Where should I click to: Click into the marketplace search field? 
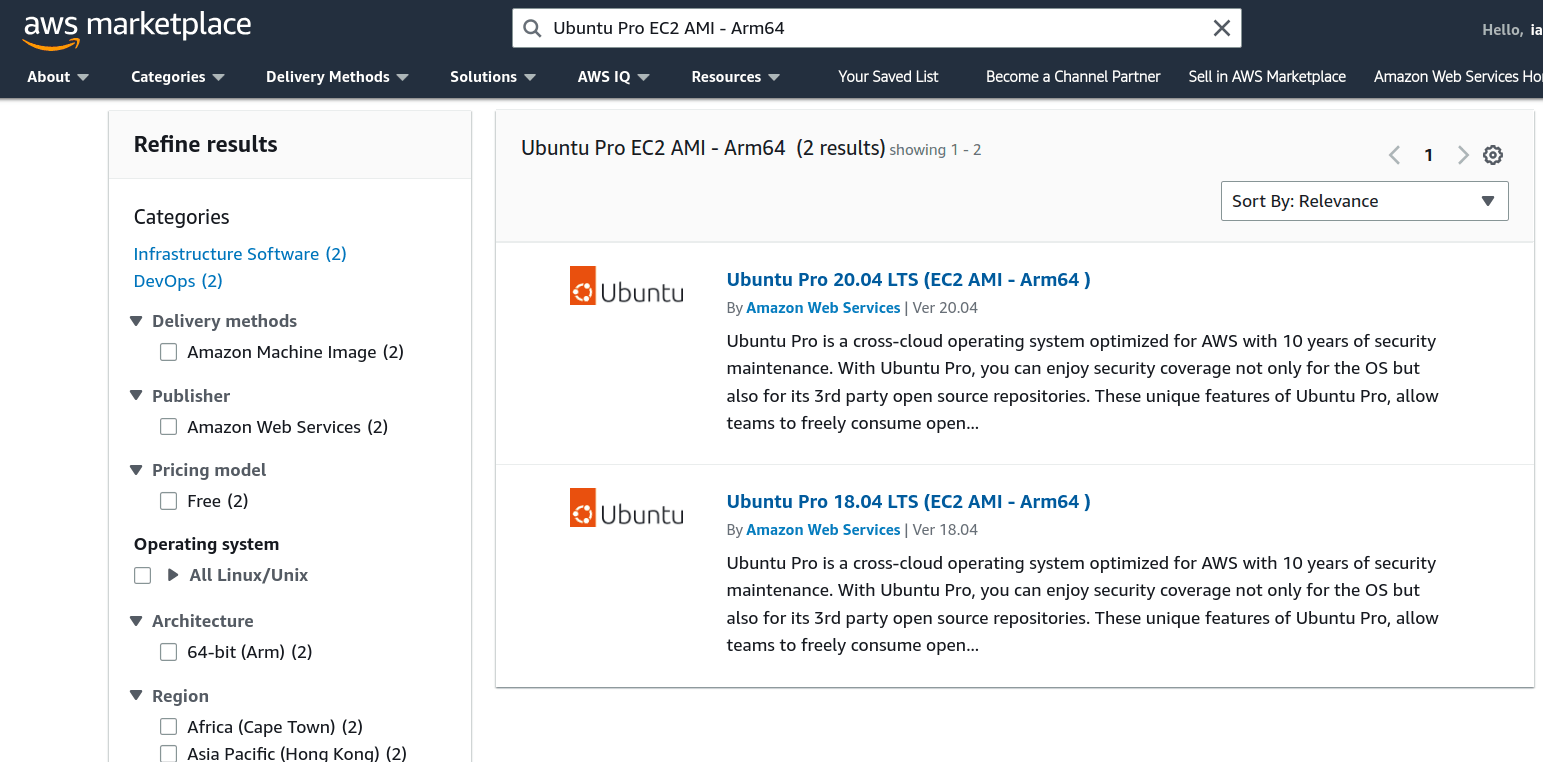click(875, 28)
